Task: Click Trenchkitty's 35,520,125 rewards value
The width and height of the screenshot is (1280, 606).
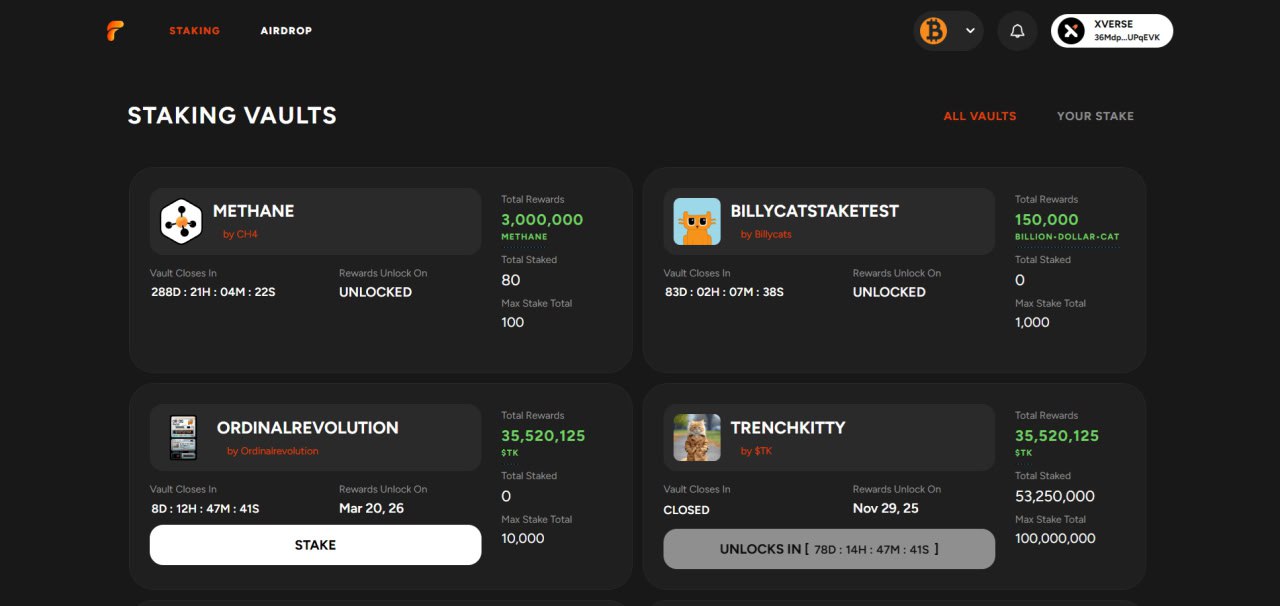Action: click(x=1057, y=435)
